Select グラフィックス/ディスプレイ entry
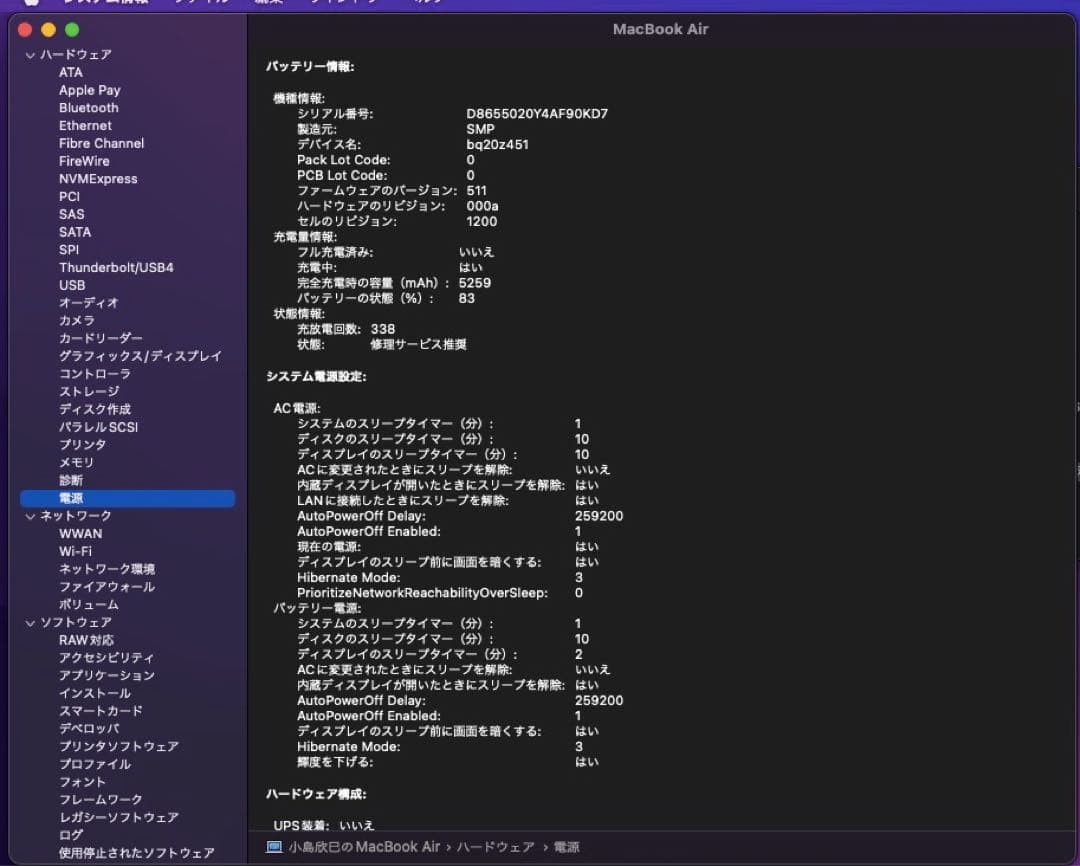 coord(140,356)
